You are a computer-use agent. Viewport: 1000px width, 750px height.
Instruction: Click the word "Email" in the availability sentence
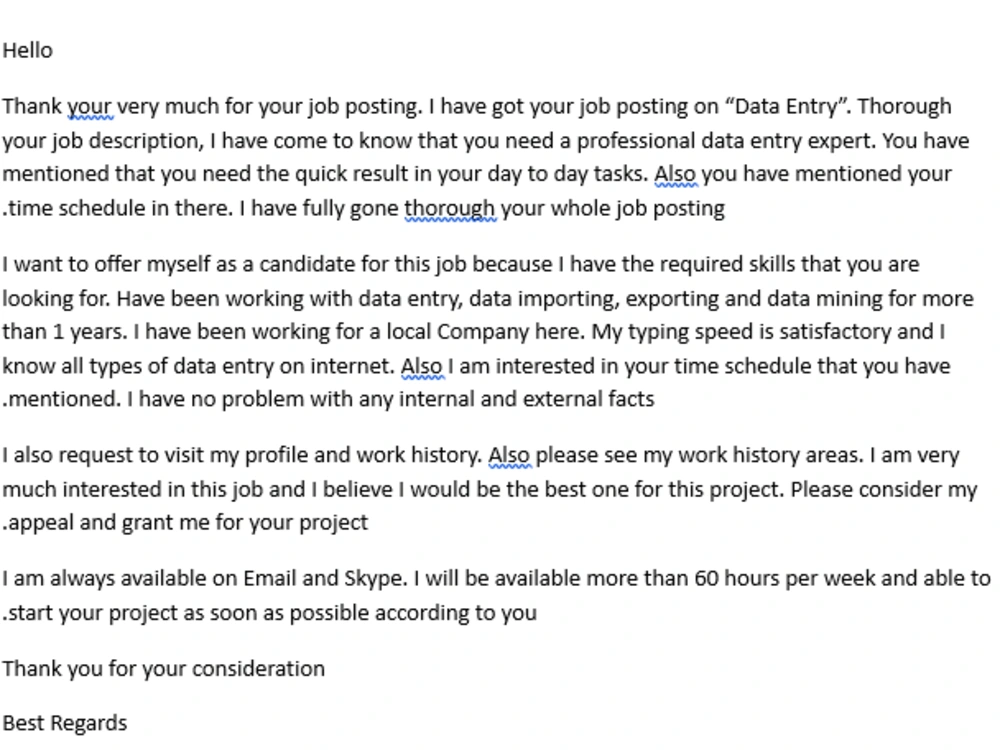pos(270,578)
